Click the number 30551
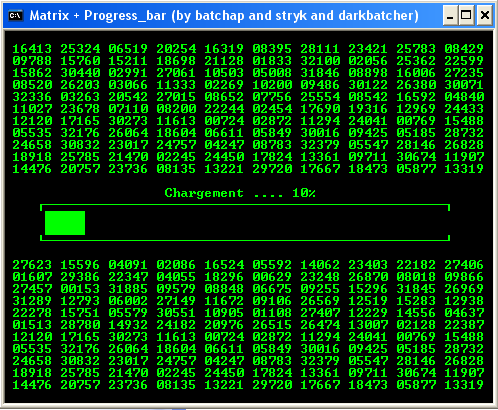Image resolution: width=498 pixels, height=410 pixels. (176, 313)
